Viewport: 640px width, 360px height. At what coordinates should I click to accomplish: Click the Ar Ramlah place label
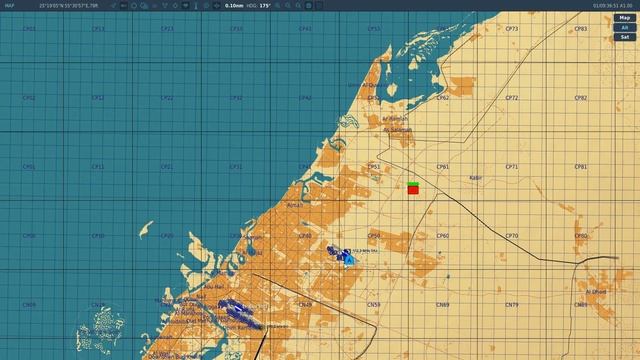395,119
